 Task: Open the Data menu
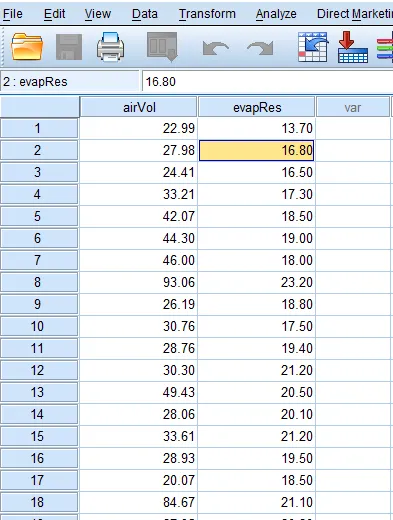(x=145, y=14)
